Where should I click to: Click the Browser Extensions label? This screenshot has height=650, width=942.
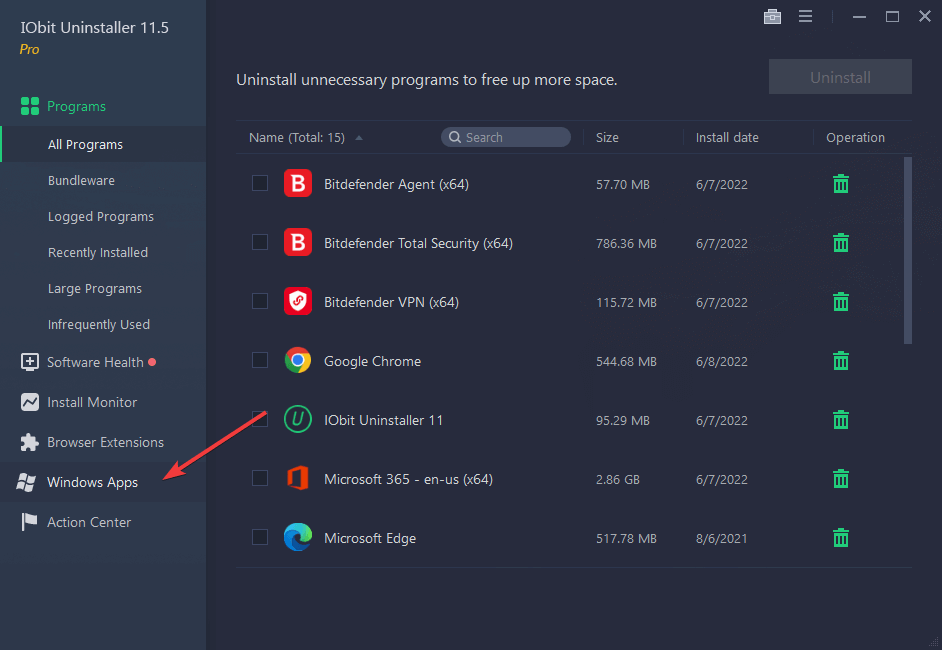pos(105,442)
